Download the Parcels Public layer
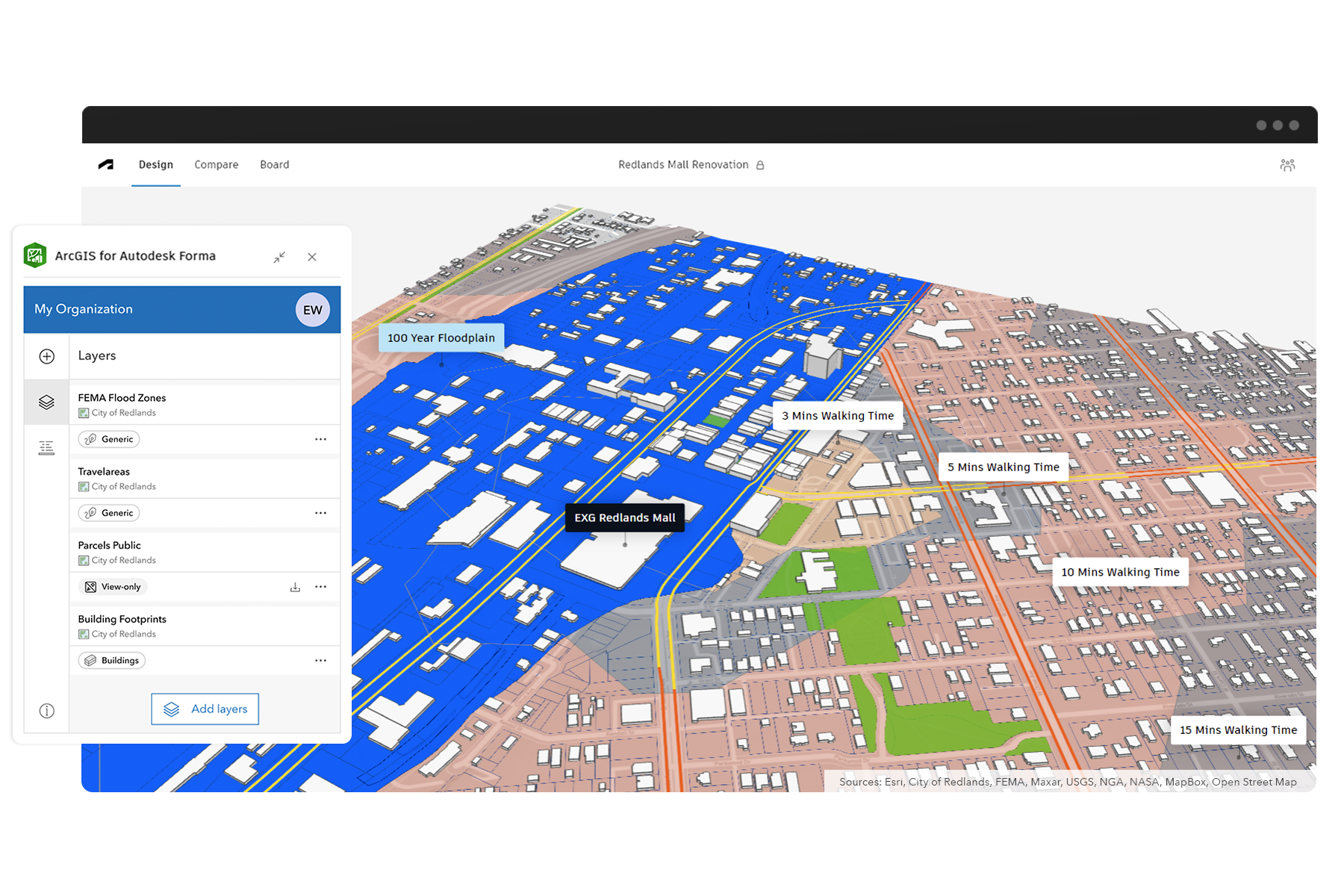 click(295, 587)
